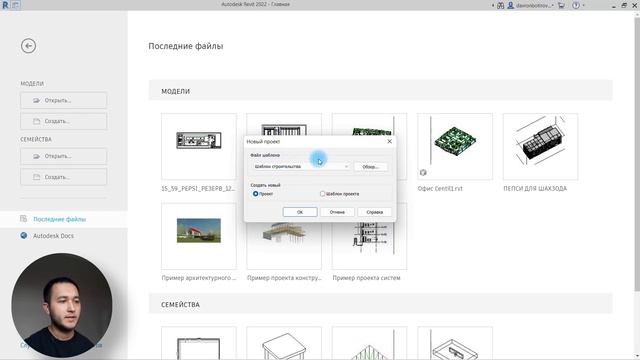The height and width of the screenshot is (360, 640).
Task: Open the Файл шаблона template dropdown
Action: pos(301,167)
